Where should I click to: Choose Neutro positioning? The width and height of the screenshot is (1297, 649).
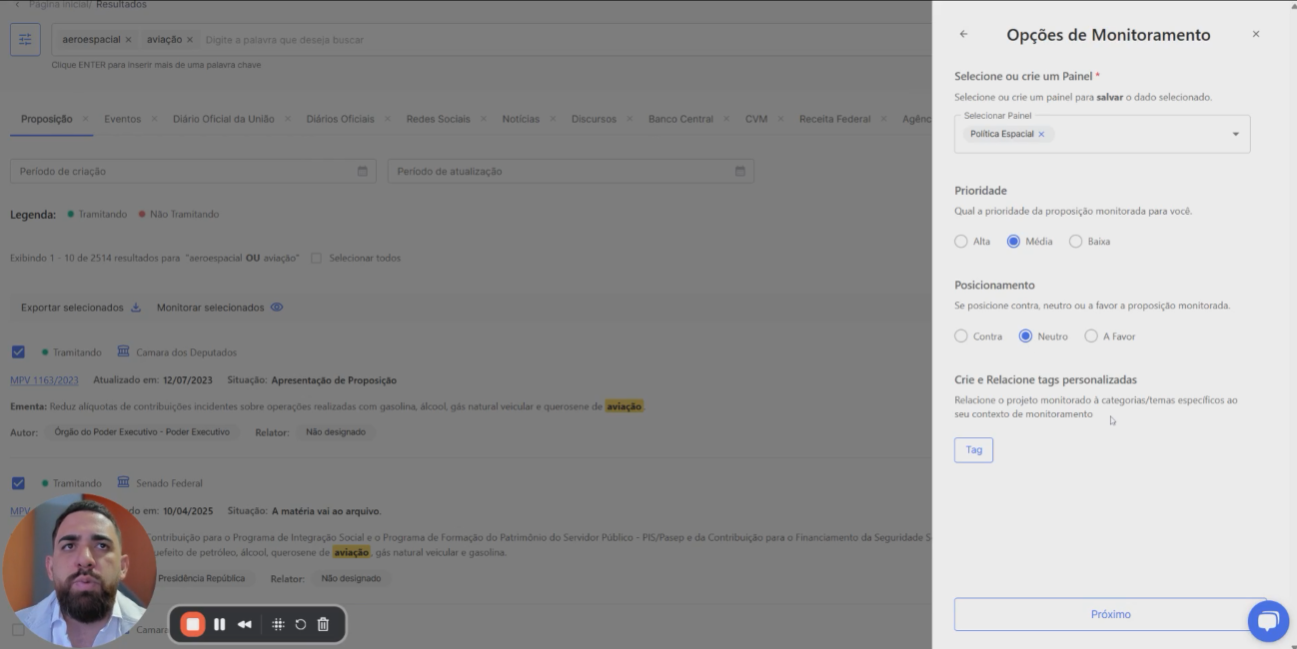pos(1025,336)
